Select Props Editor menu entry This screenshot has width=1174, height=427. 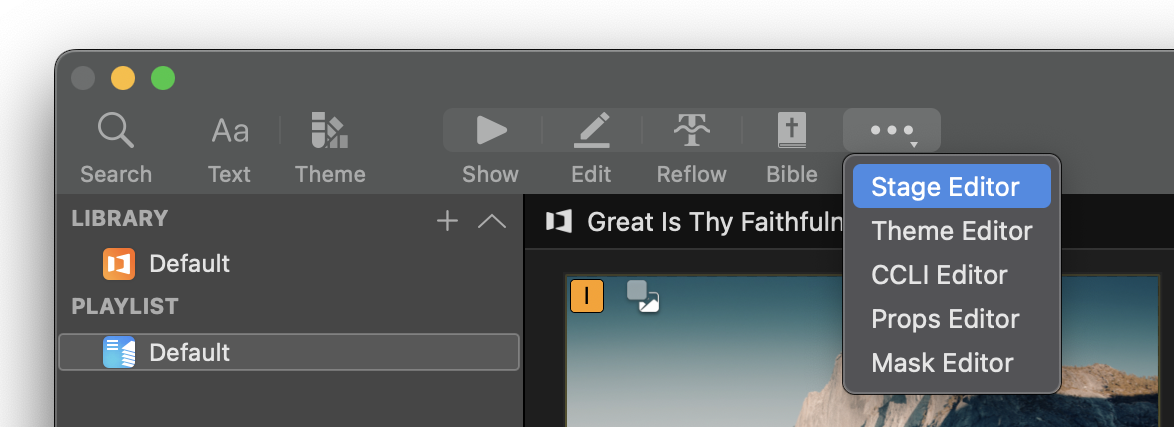tap(945, 319)
